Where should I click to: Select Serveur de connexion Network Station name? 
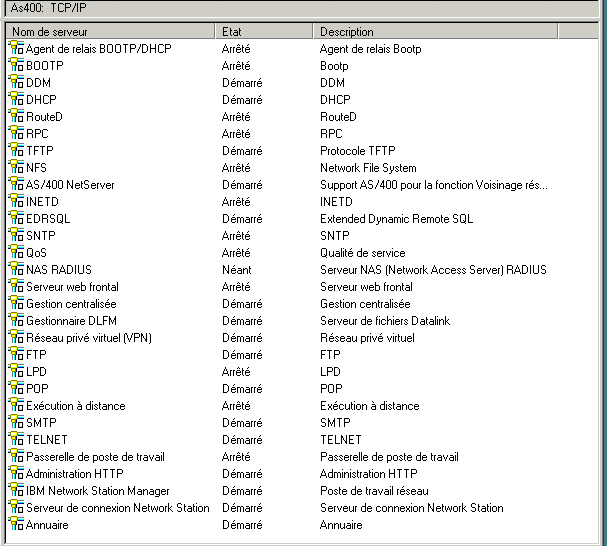click(118, 508)
